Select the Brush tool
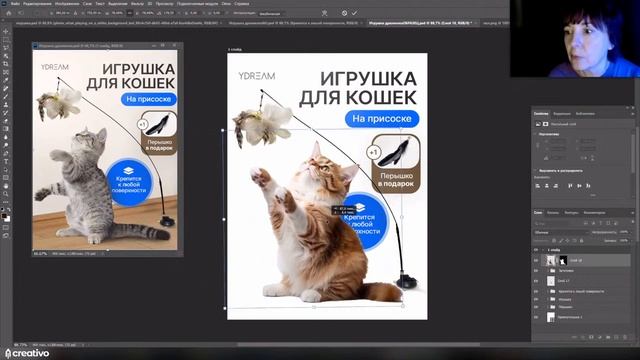 6,97
